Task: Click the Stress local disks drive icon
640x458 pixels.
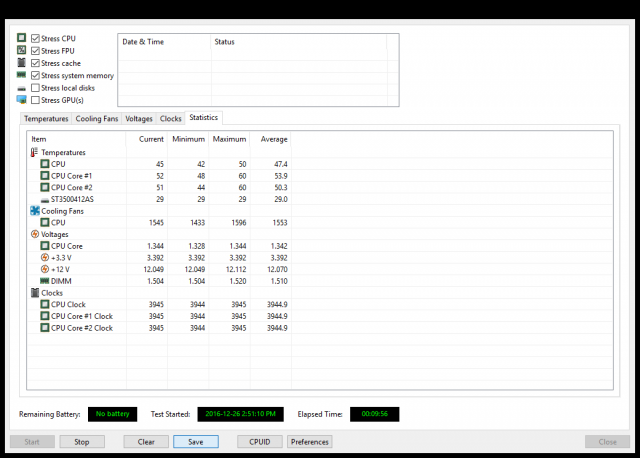Action: tap(22, 88)
